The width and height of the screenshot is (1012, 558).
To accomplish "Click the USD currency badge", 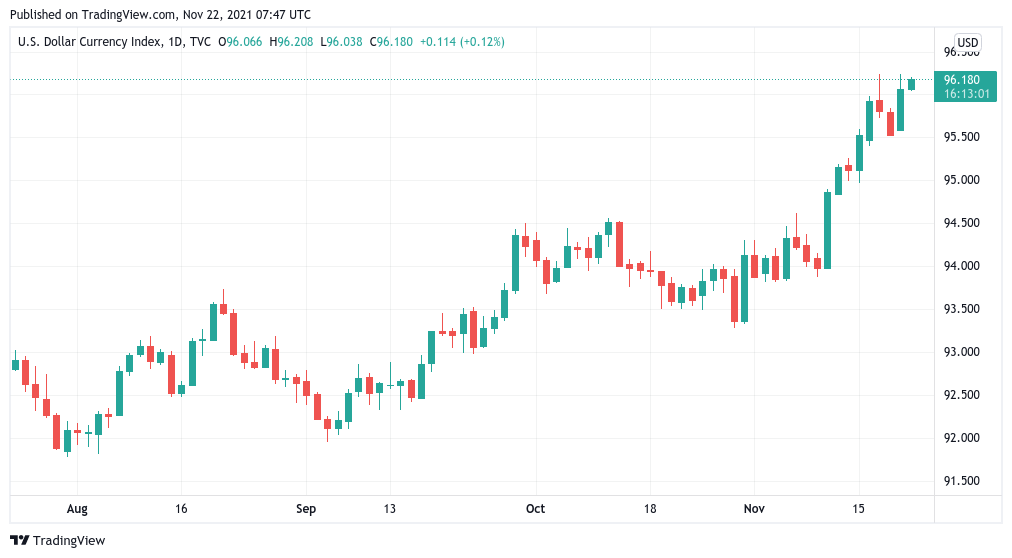I will click(x=967, y=43).
